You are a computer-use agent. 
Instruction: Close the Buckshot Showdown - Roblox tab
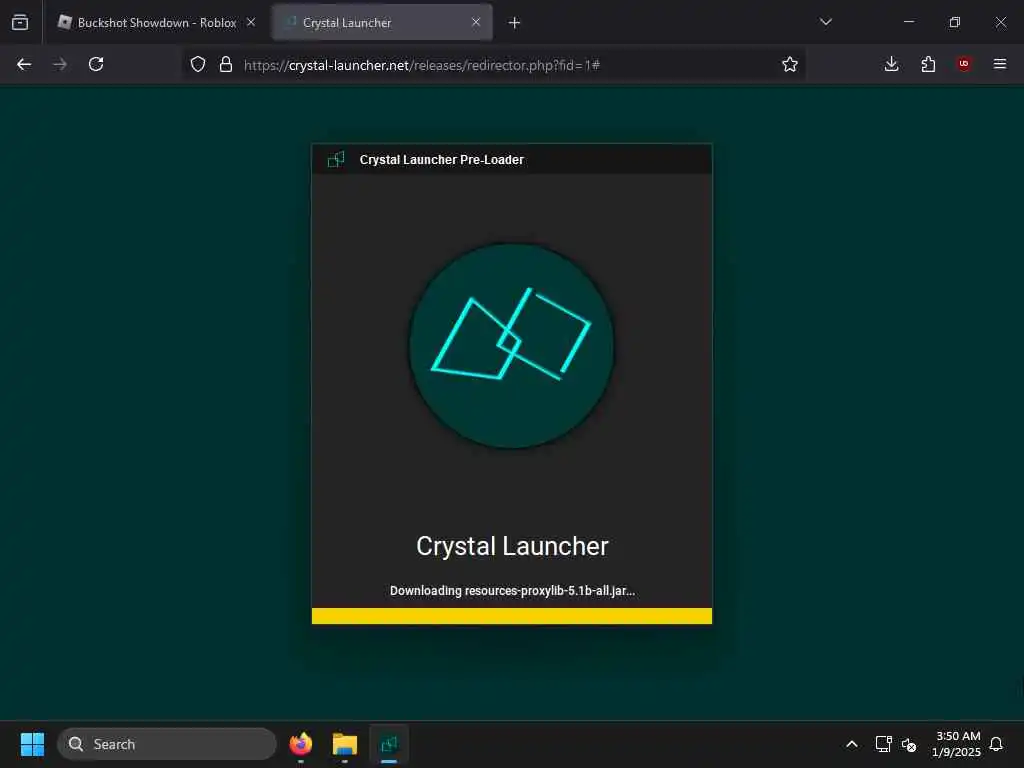tap(251, 22)
